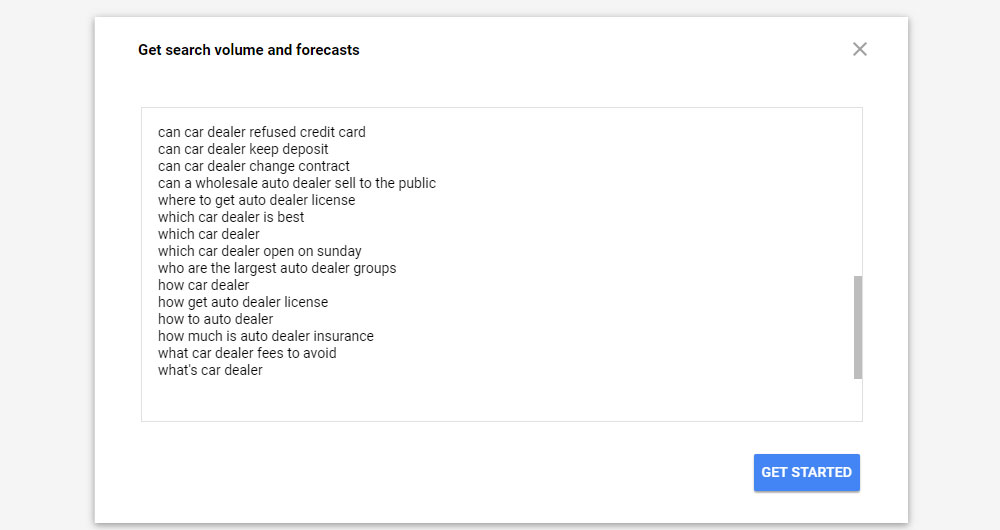Click 'what car dealer fees to avoid'

(x=247, y=353)
